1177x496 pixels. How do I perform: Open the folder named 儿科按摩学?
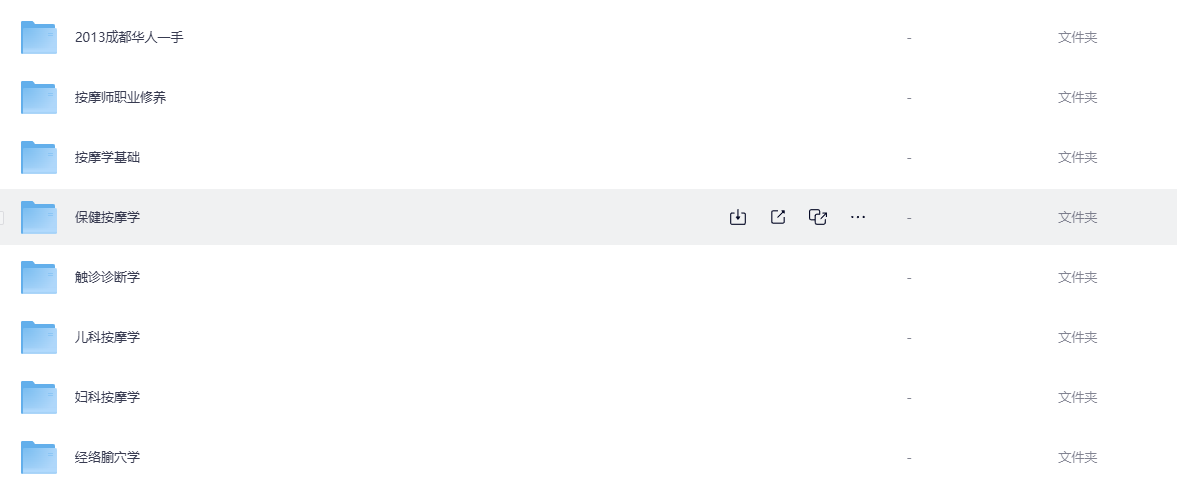pos(107,337)
